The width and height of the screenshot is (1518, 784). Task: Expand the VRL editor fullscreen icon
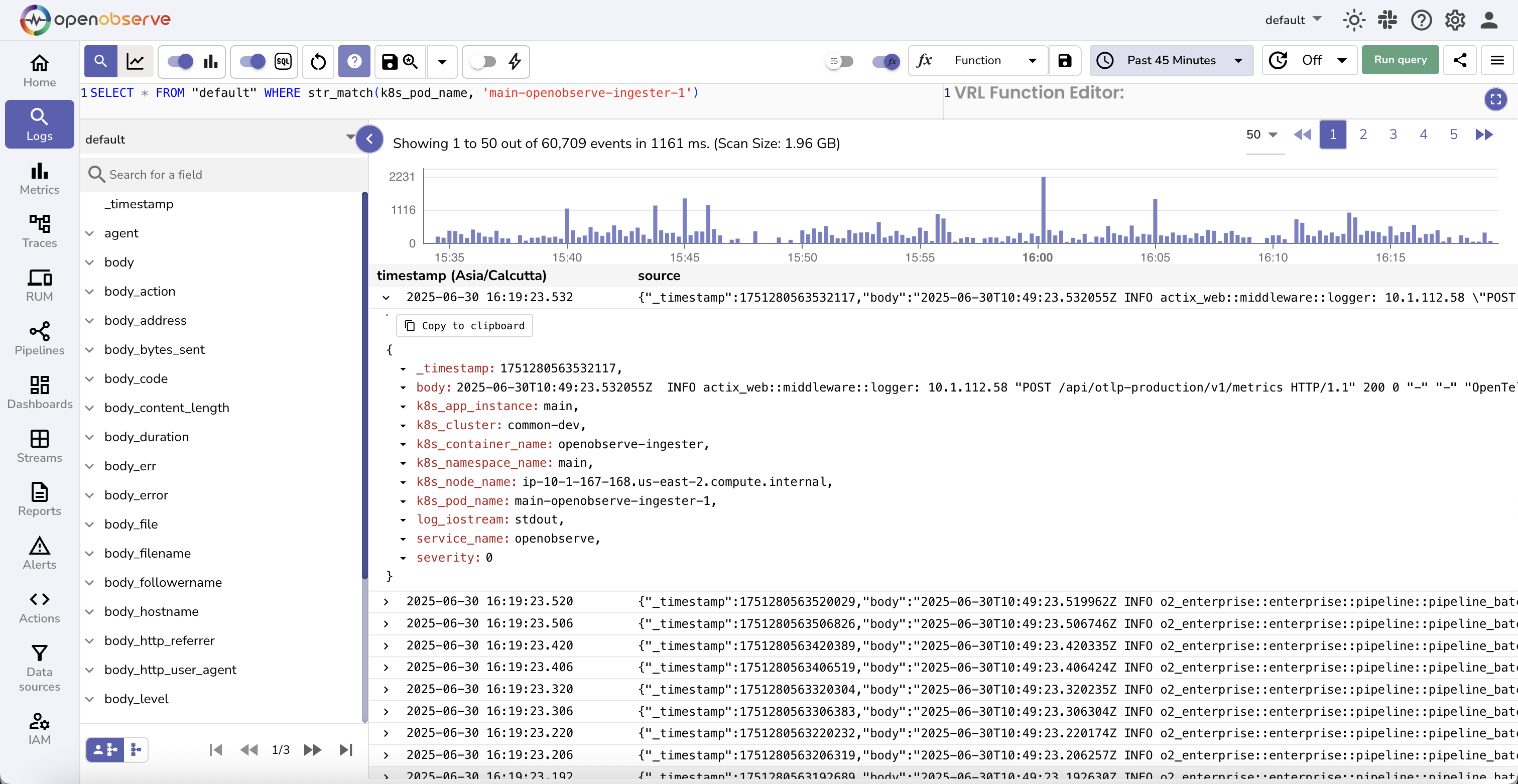pos(1495,99)
